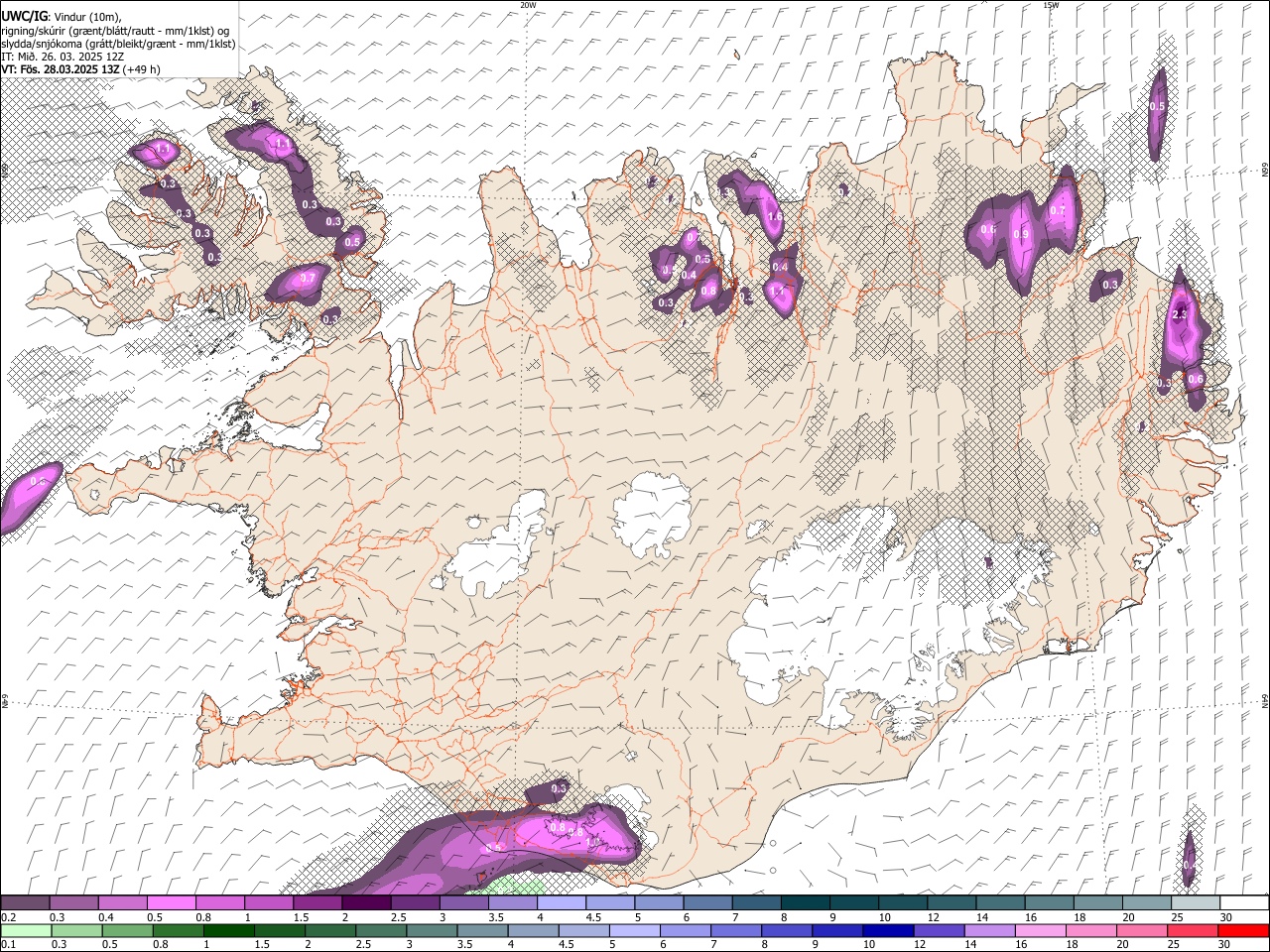Select the lower legend swatch labeled 9

(837, 930)
